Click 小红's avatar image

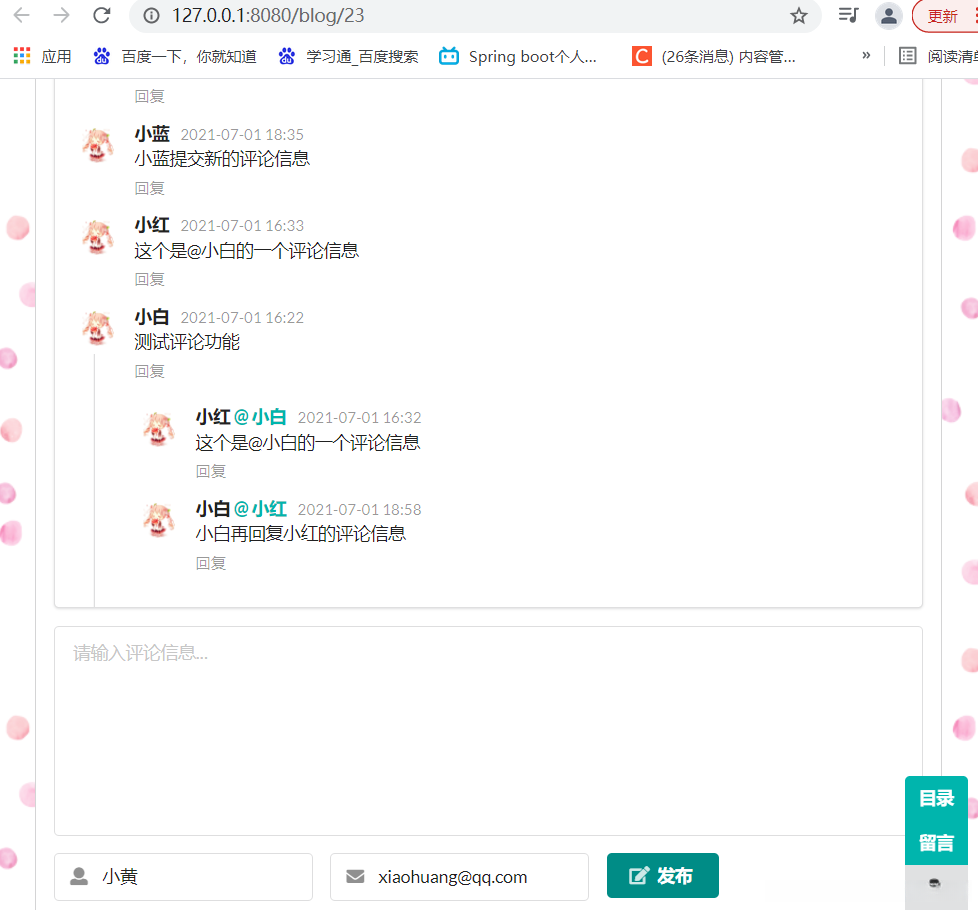pos(97,237)
